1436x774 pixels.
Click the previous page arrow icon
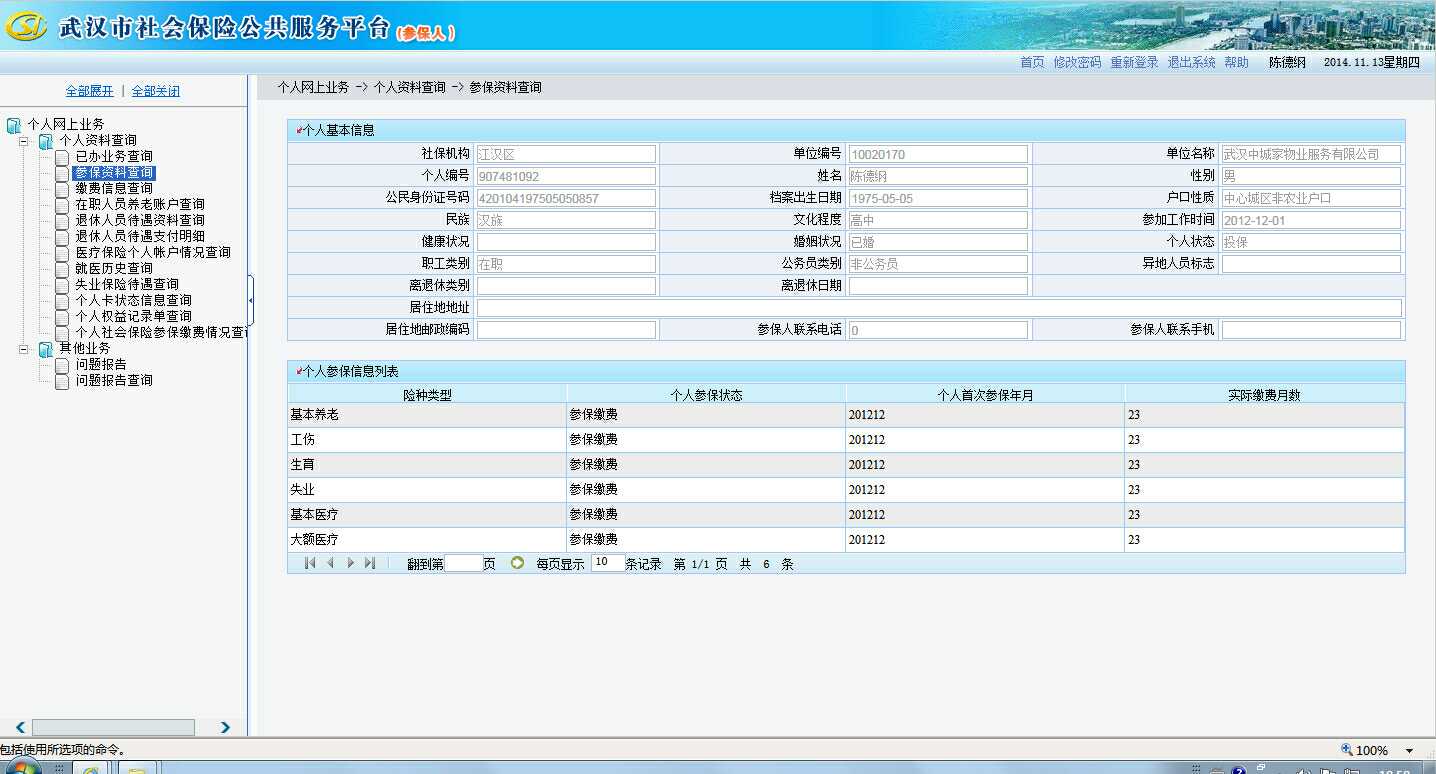(330, 563)
